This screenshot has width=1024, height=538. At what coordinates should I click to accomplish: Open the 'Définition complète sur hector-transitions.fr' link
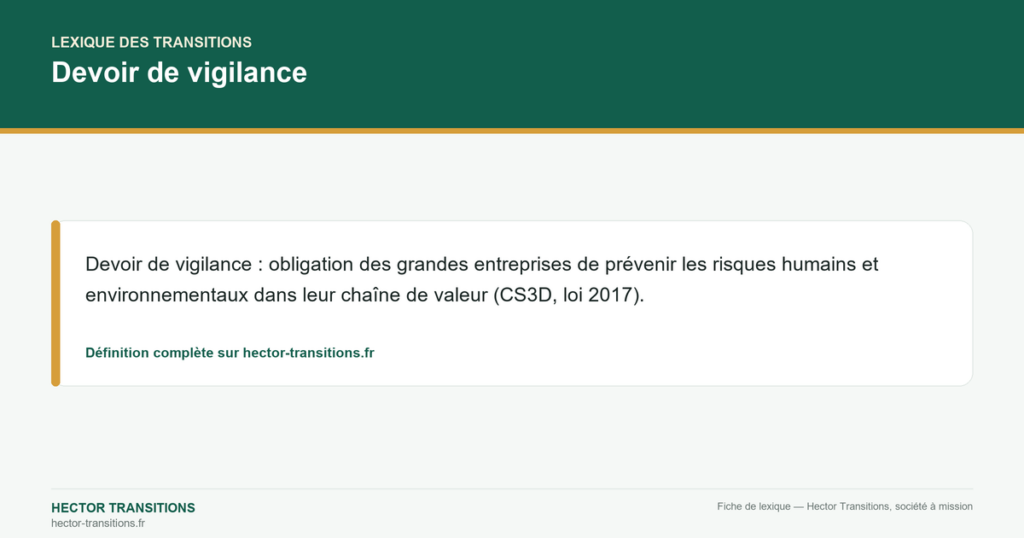(x=230, y=353)
